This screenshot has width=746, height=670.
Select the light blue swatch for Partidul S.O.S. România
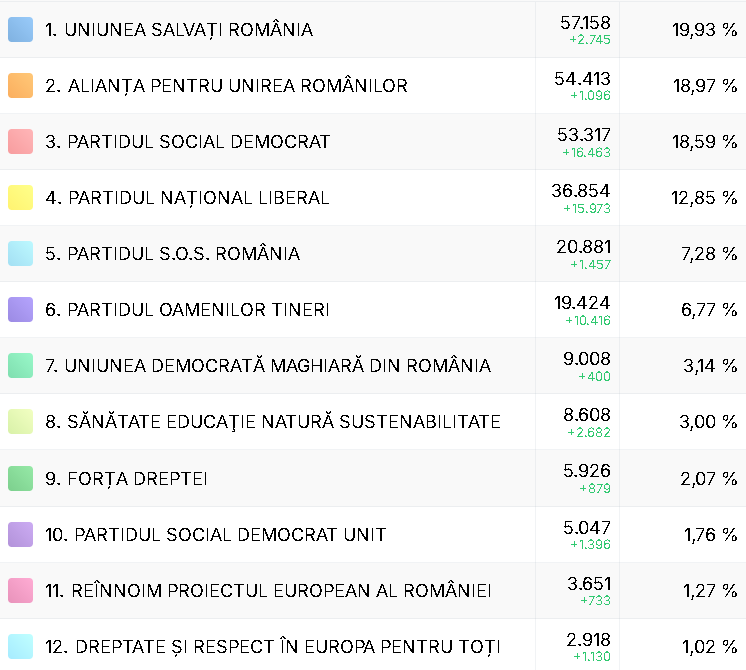(20, 254)
